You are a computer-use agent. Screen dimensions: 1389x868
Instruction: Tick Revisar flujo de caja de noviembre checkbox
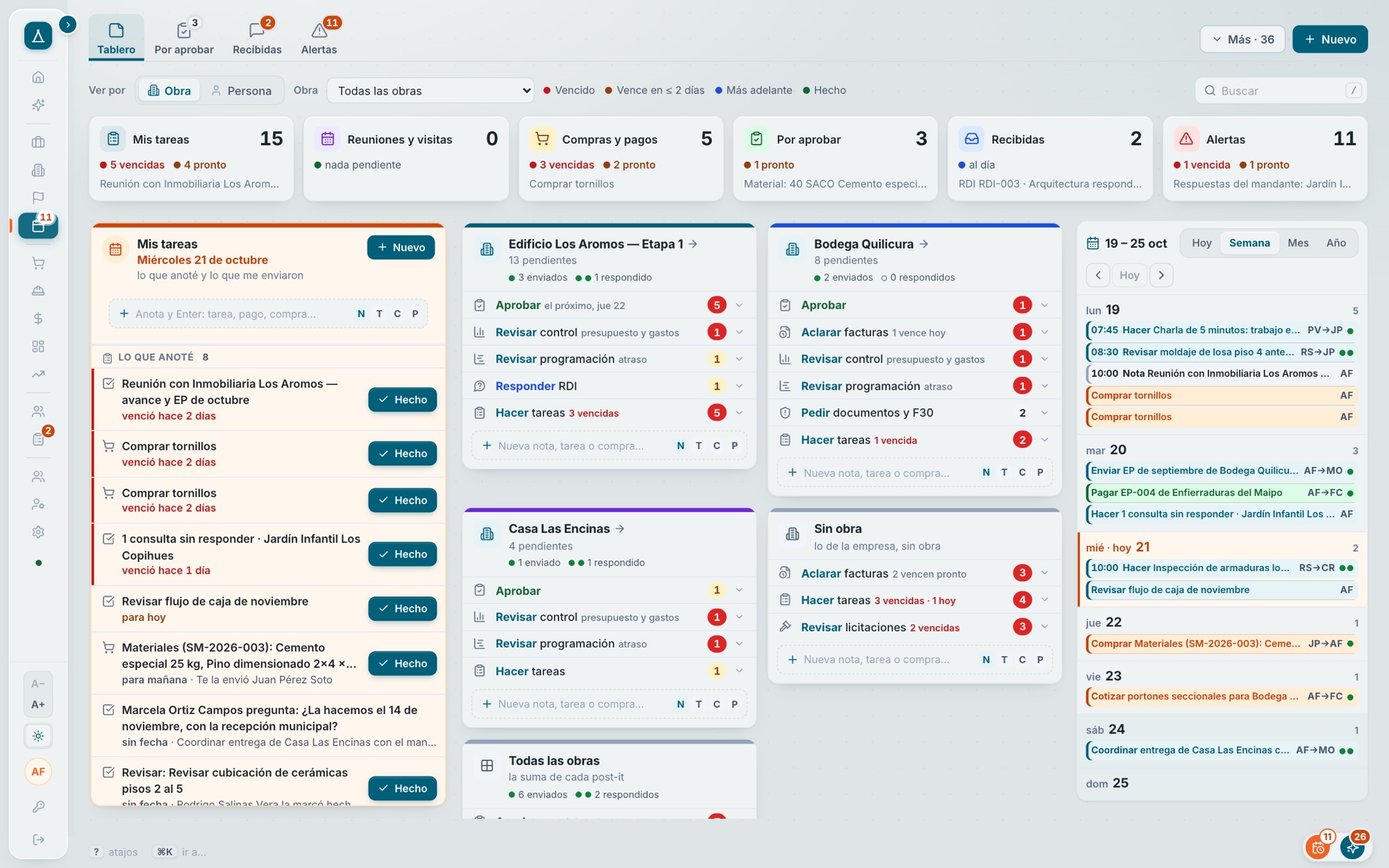(x=108, y=601)
